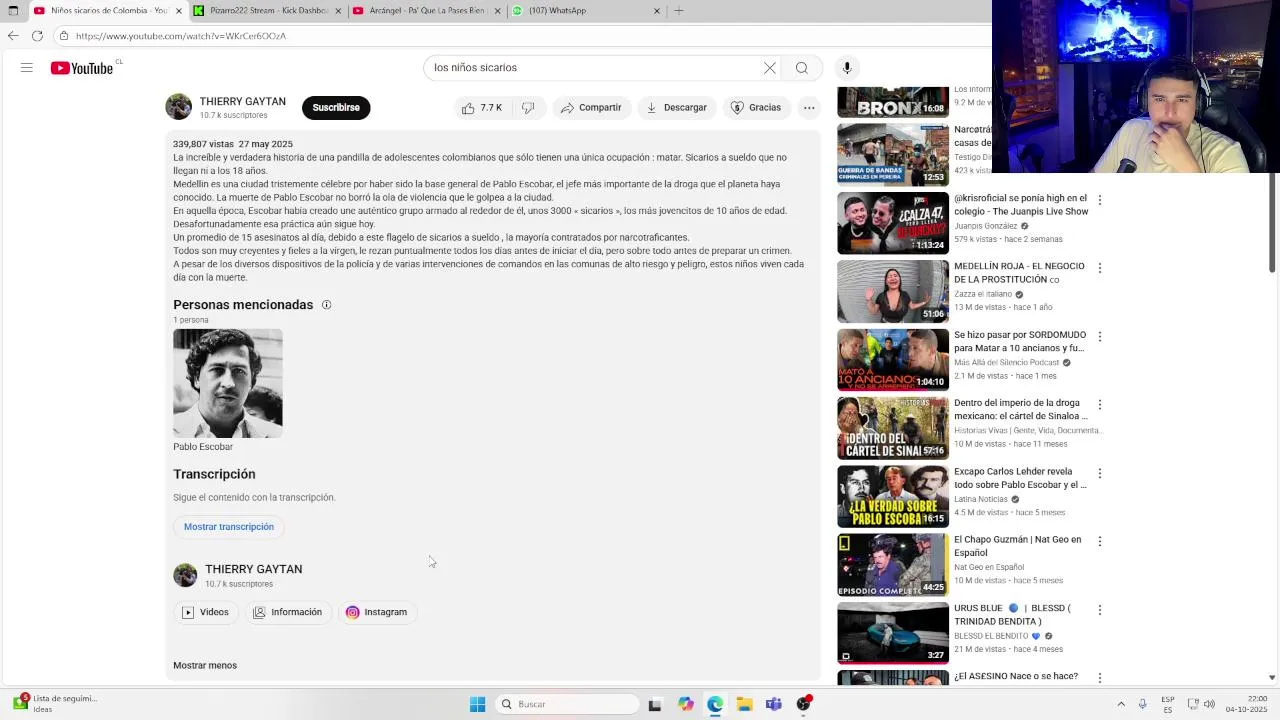Like the video with thumbs-up 7.7 K
1280x720 pixels.
click(x=483, y=108)
